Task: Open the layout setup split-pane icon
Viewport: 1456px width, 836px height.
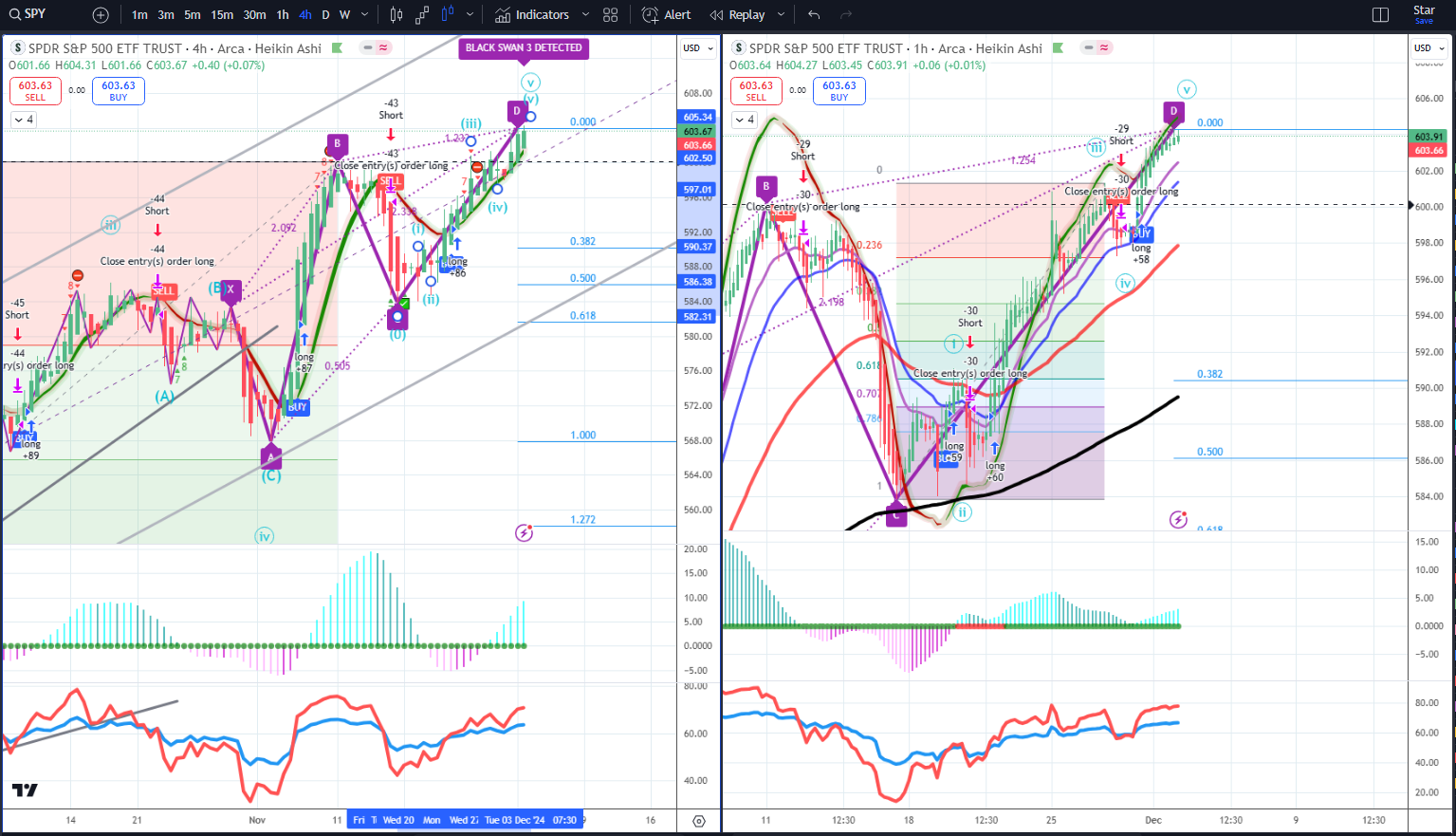Action: [x=1380, y=15]
